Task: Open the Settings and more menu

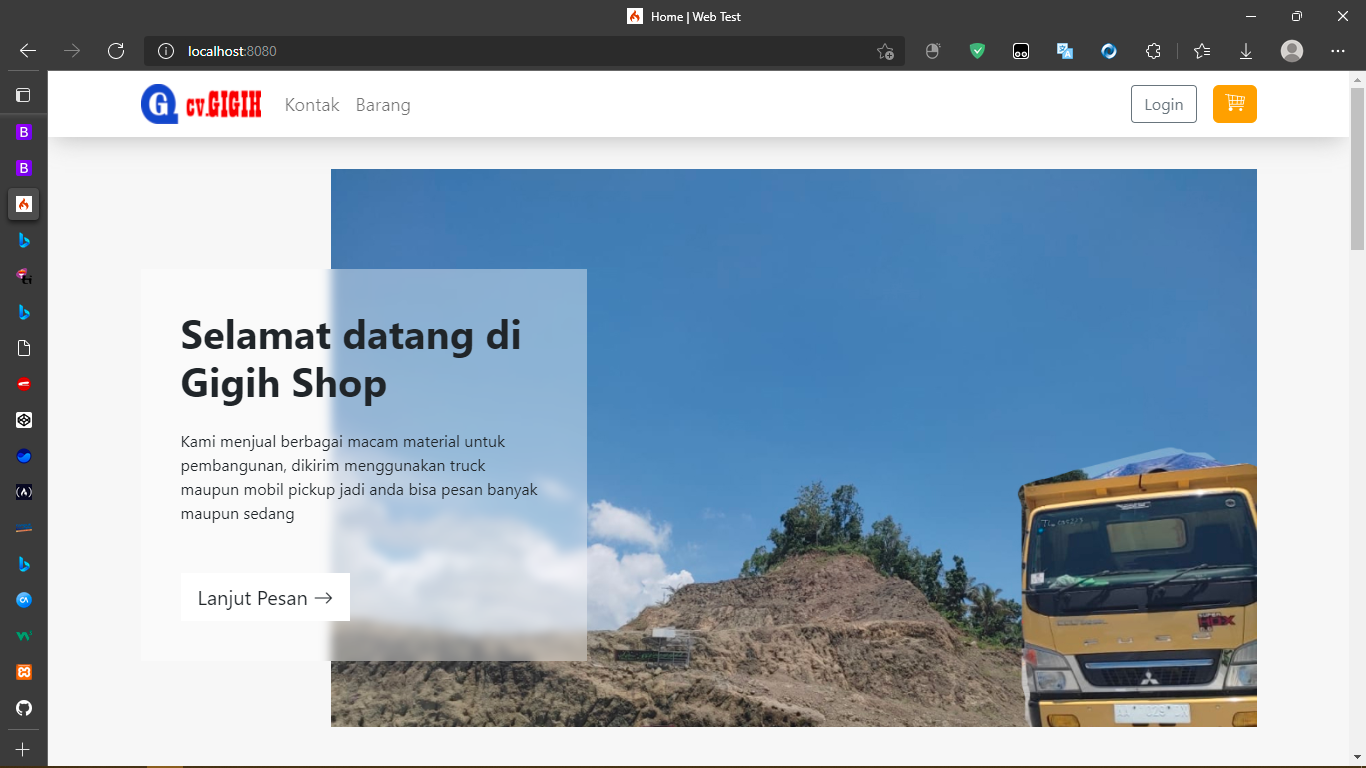Action: 1337,50
